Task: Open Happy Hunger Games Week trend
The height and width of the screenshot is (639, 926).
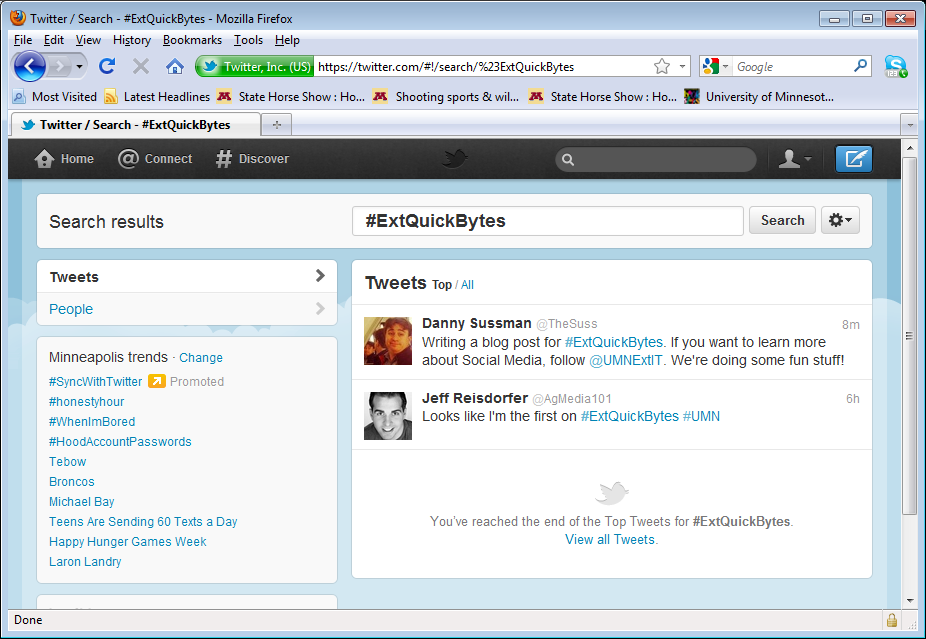Action: [128, 542]
